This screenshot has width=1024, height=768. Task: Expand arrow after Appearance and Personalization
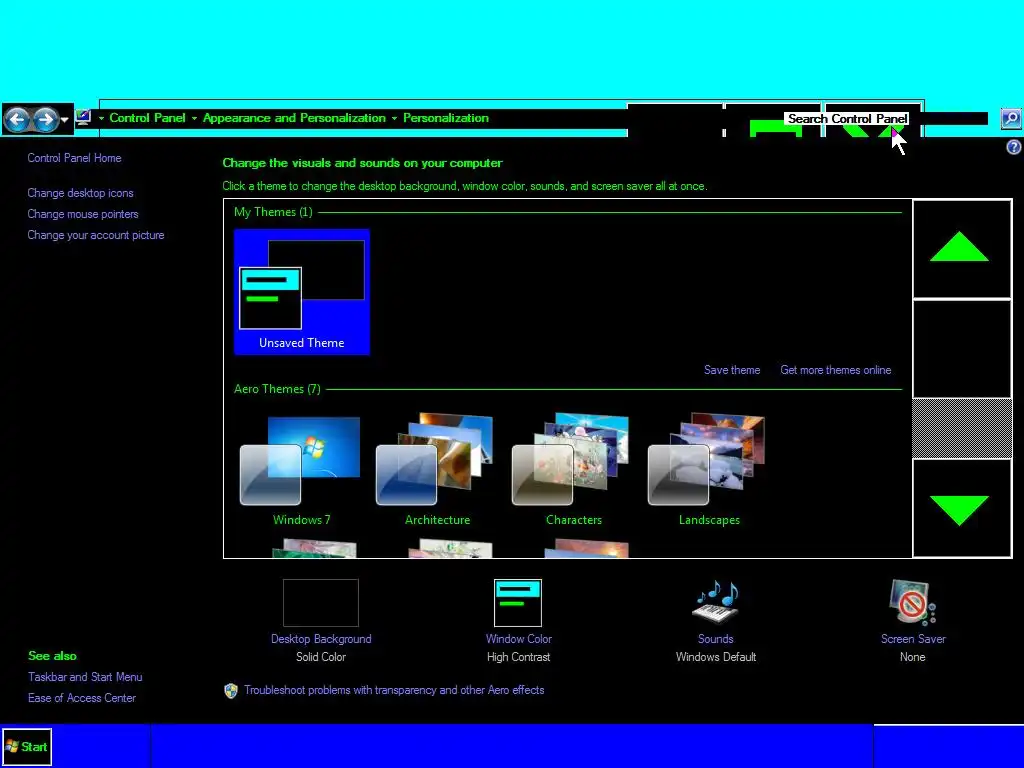point(394,118)
